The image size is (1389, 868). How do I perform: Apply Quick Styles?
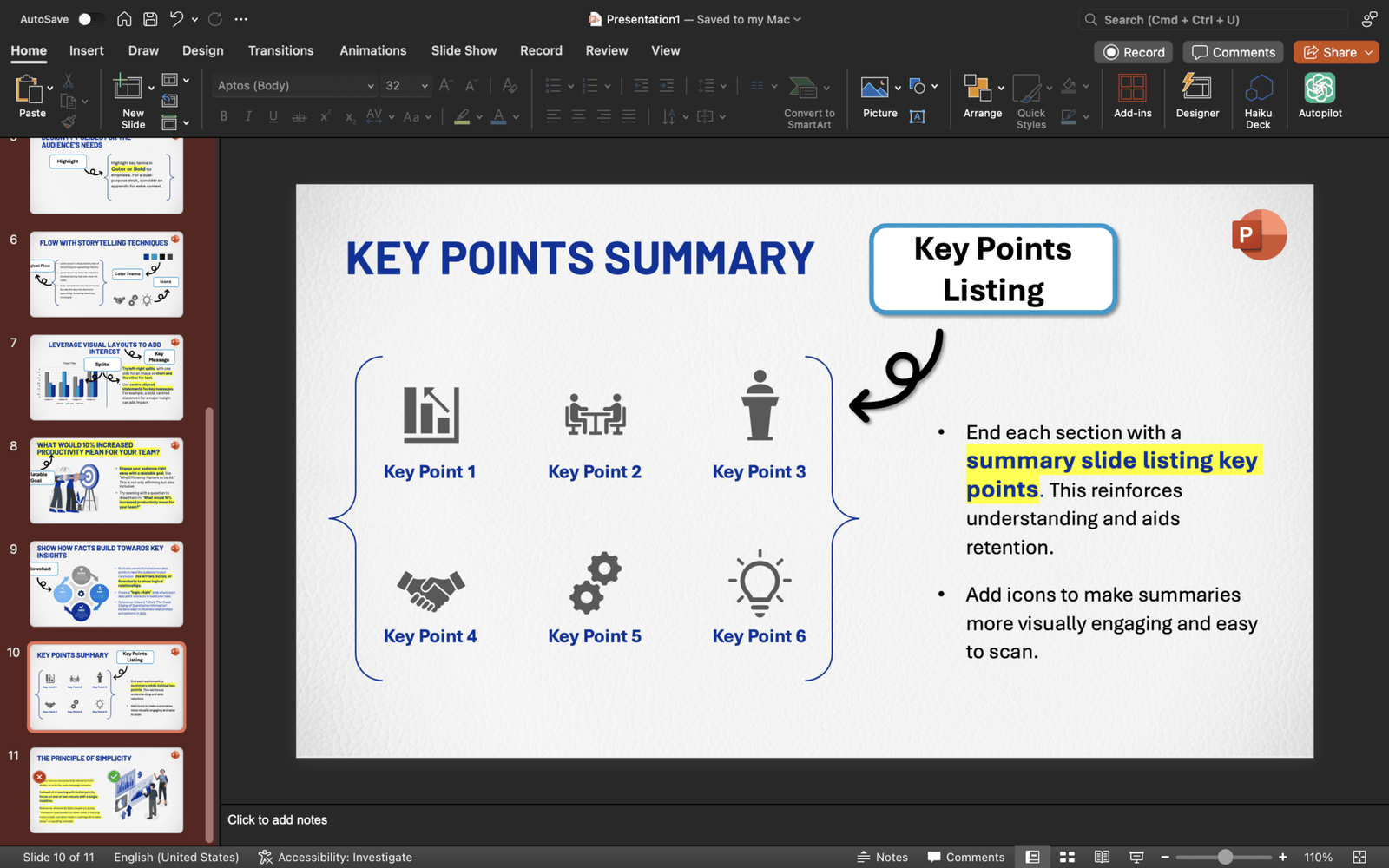pyautogui.click(x=1030, y=98)
